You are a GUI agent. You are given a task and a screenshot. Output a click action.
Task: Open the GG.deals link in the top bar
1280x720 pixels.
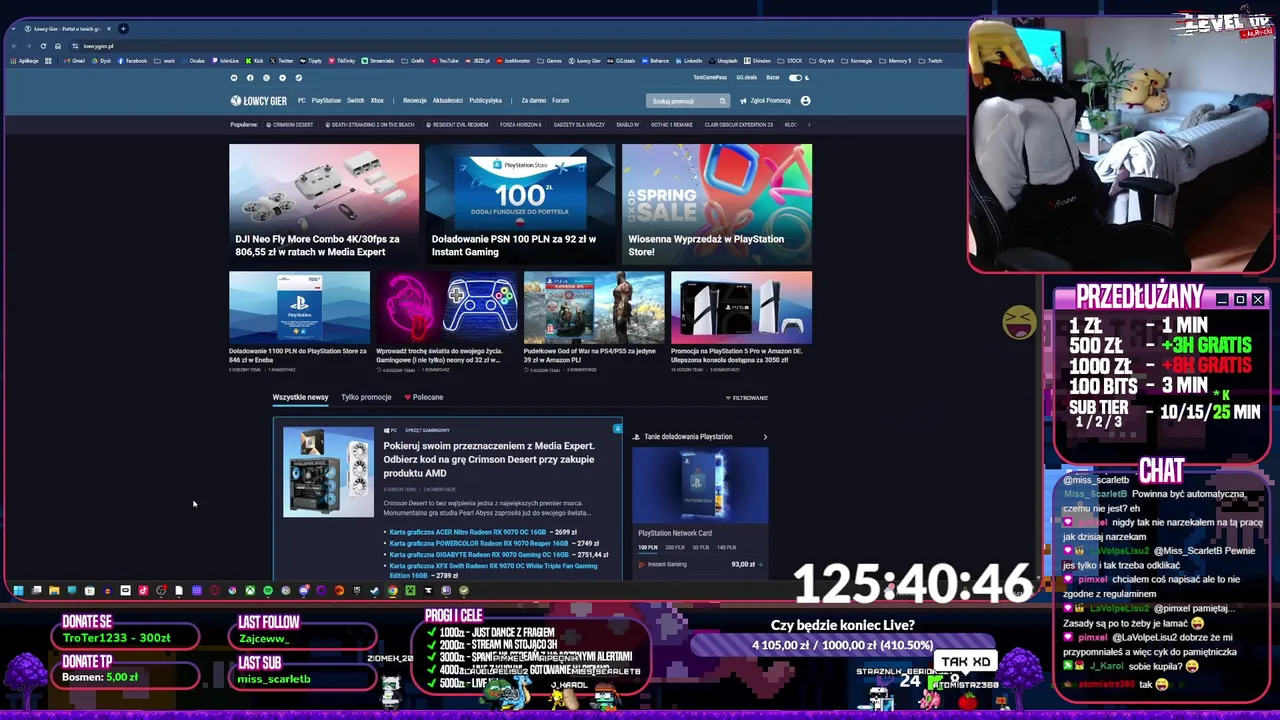coord(746,77)
